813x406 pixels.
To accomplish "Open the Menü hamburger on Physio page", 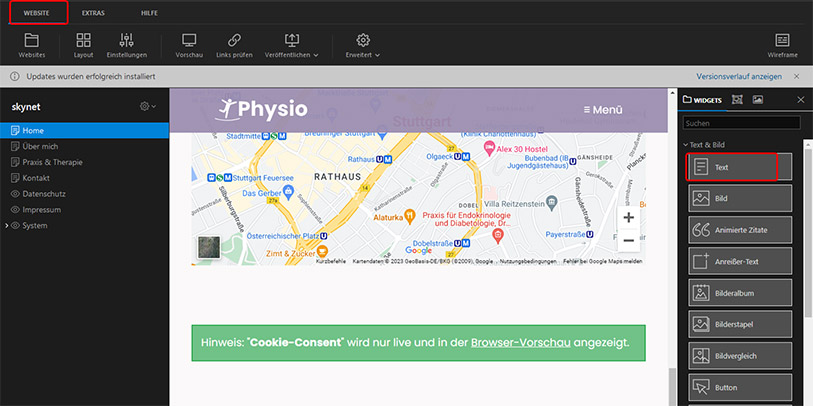I will click(603, 110).
